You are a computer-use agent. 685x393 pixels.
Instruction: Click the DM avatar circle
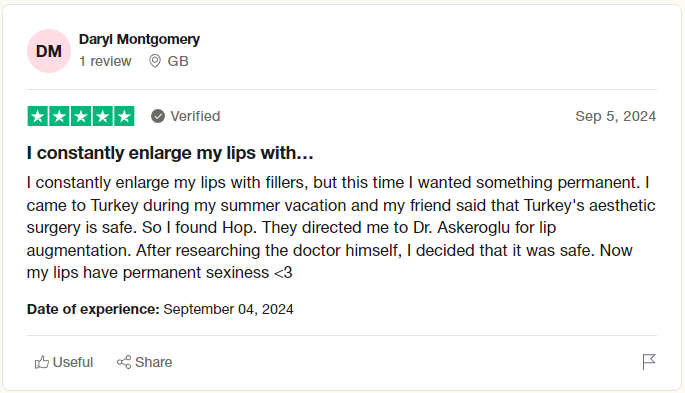coord(49,51)
